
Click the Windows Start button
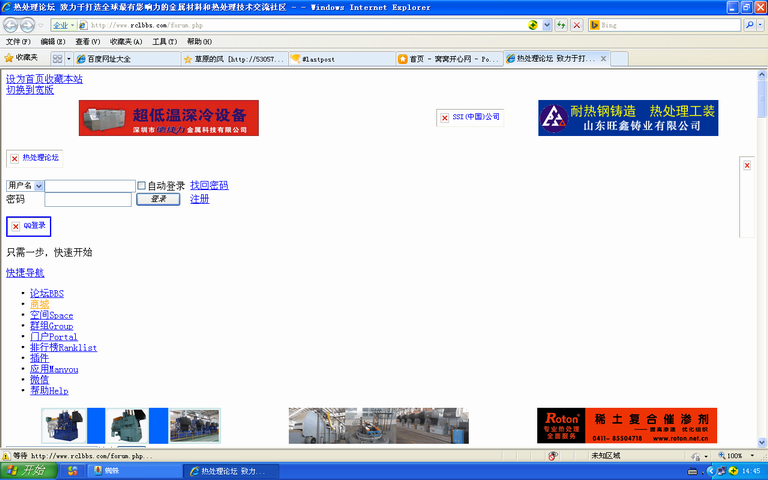[x=28, y=471]
